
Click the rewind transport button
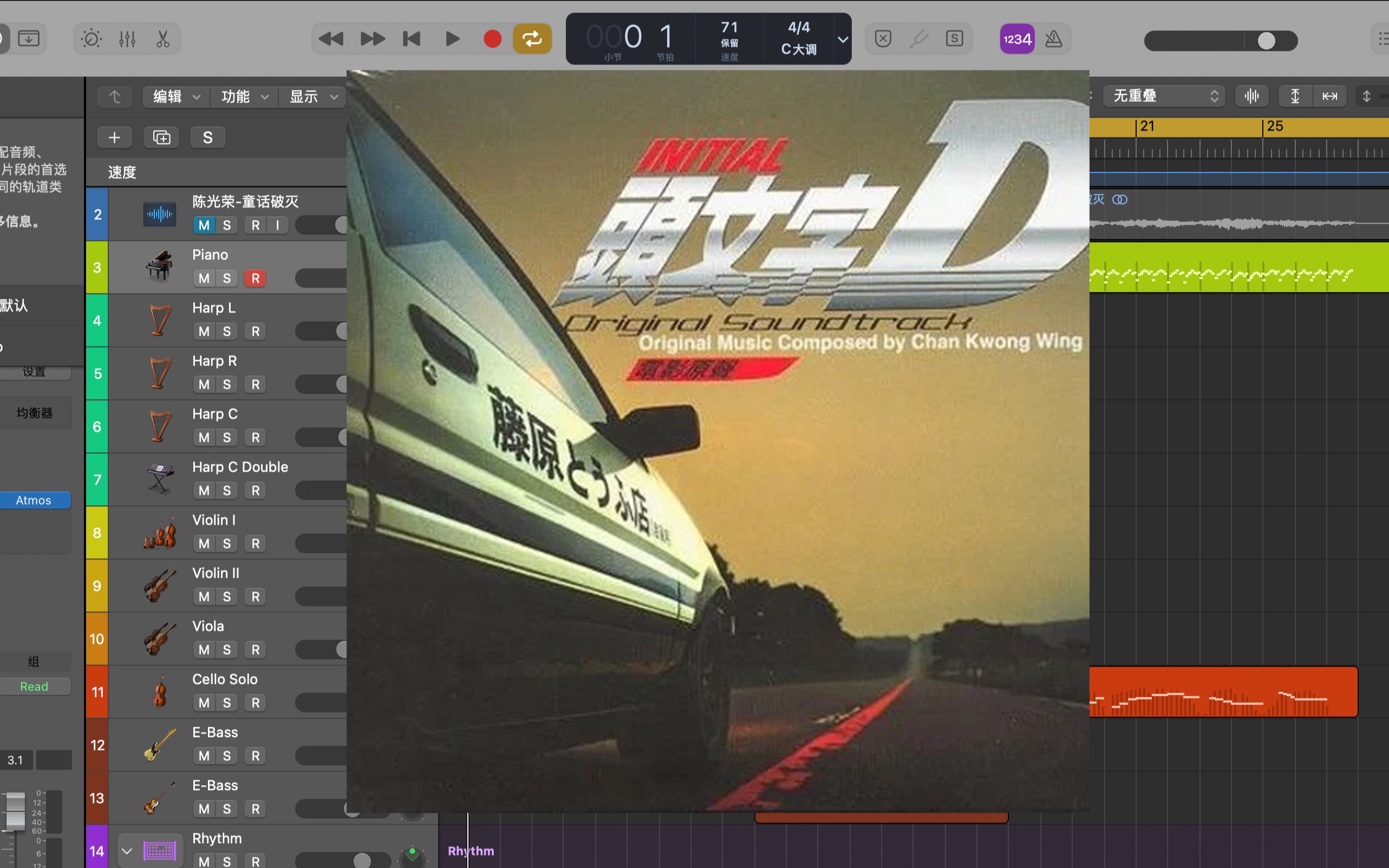coord(331,39)
